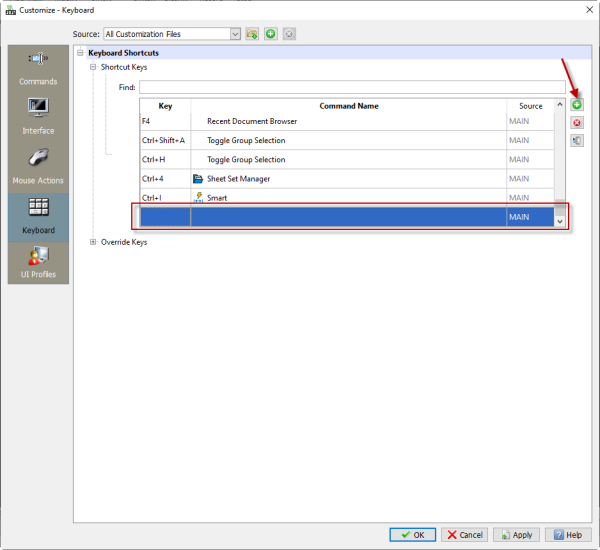Open Mouse Actions settings

38,166
